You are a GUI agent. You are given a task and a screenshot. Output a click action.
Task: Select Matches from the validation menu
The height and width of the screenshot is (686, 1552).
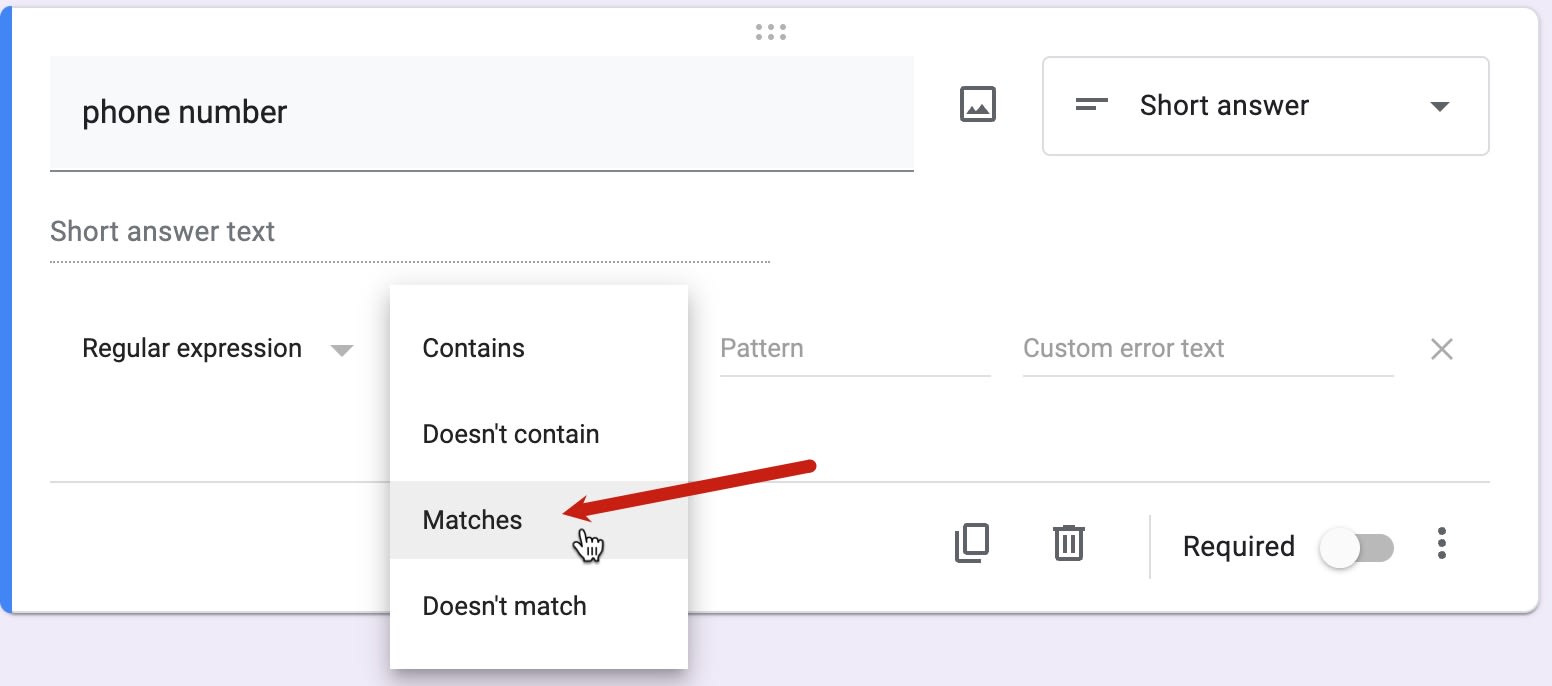pyautogui.click(x=471, y=520)
